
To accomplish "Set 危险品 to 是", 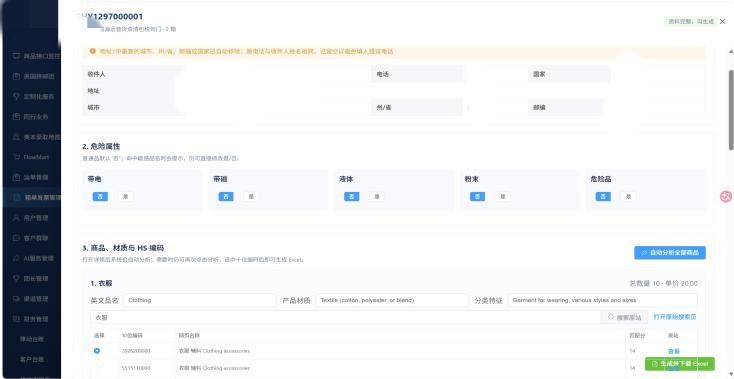I will click(628, 197).
